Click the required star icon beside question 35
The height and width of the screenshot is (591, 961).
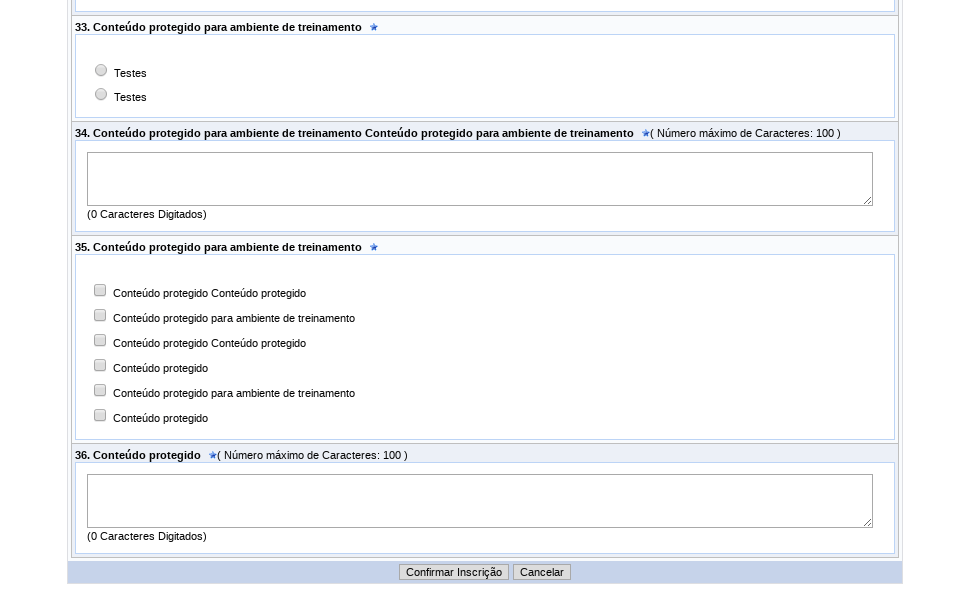click(373, 247)
